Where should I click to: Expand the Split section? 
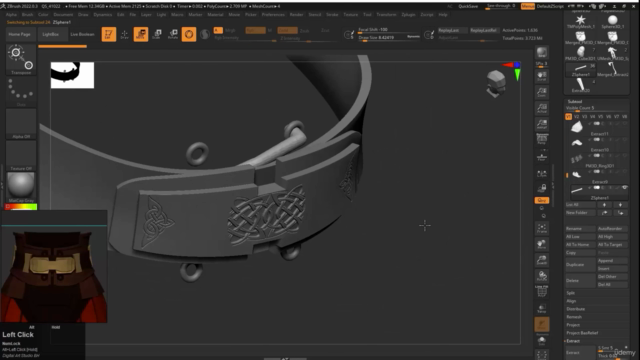(x=571, y=293)
